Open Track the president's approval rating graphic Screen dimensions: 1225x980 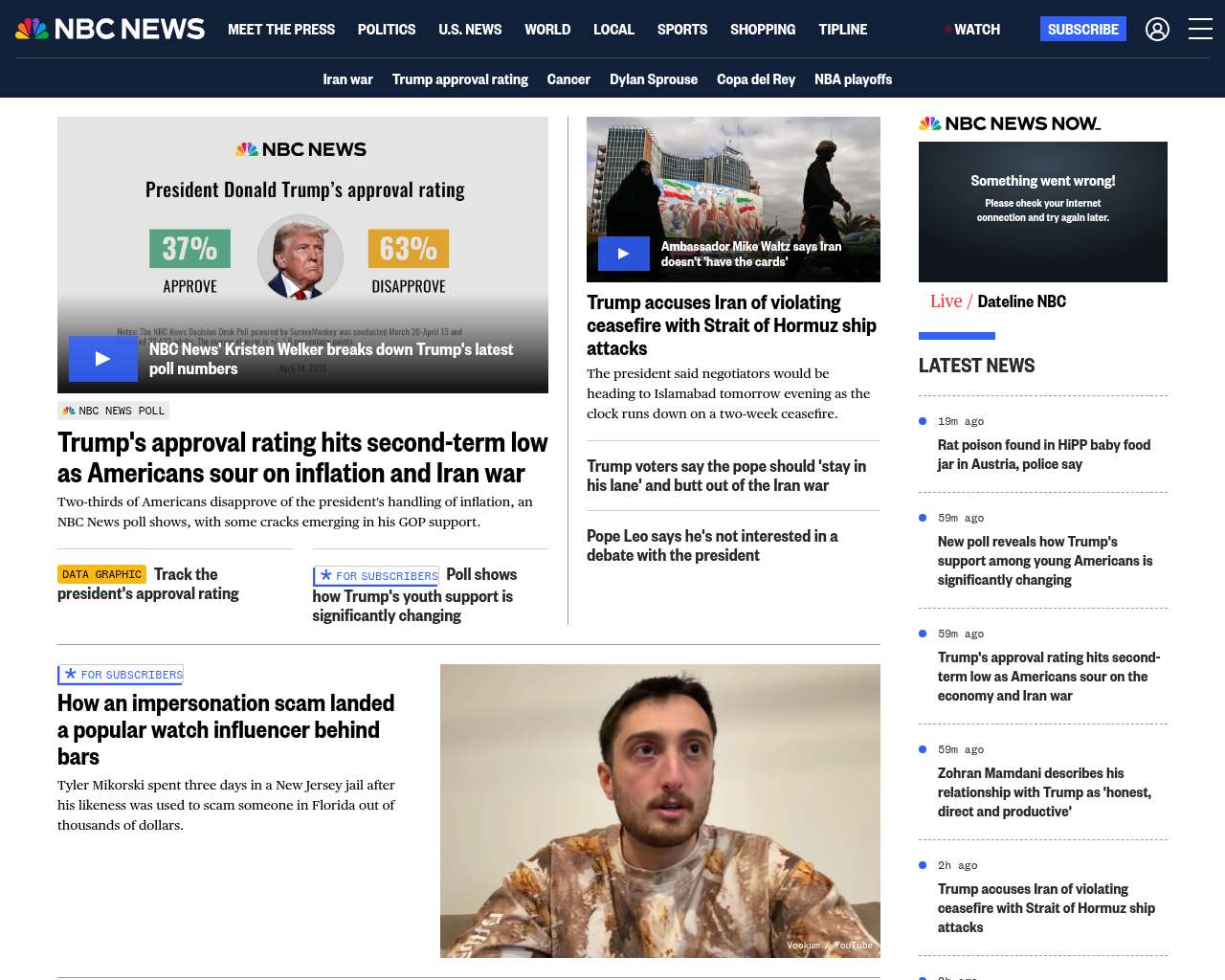tap(148, 584)
